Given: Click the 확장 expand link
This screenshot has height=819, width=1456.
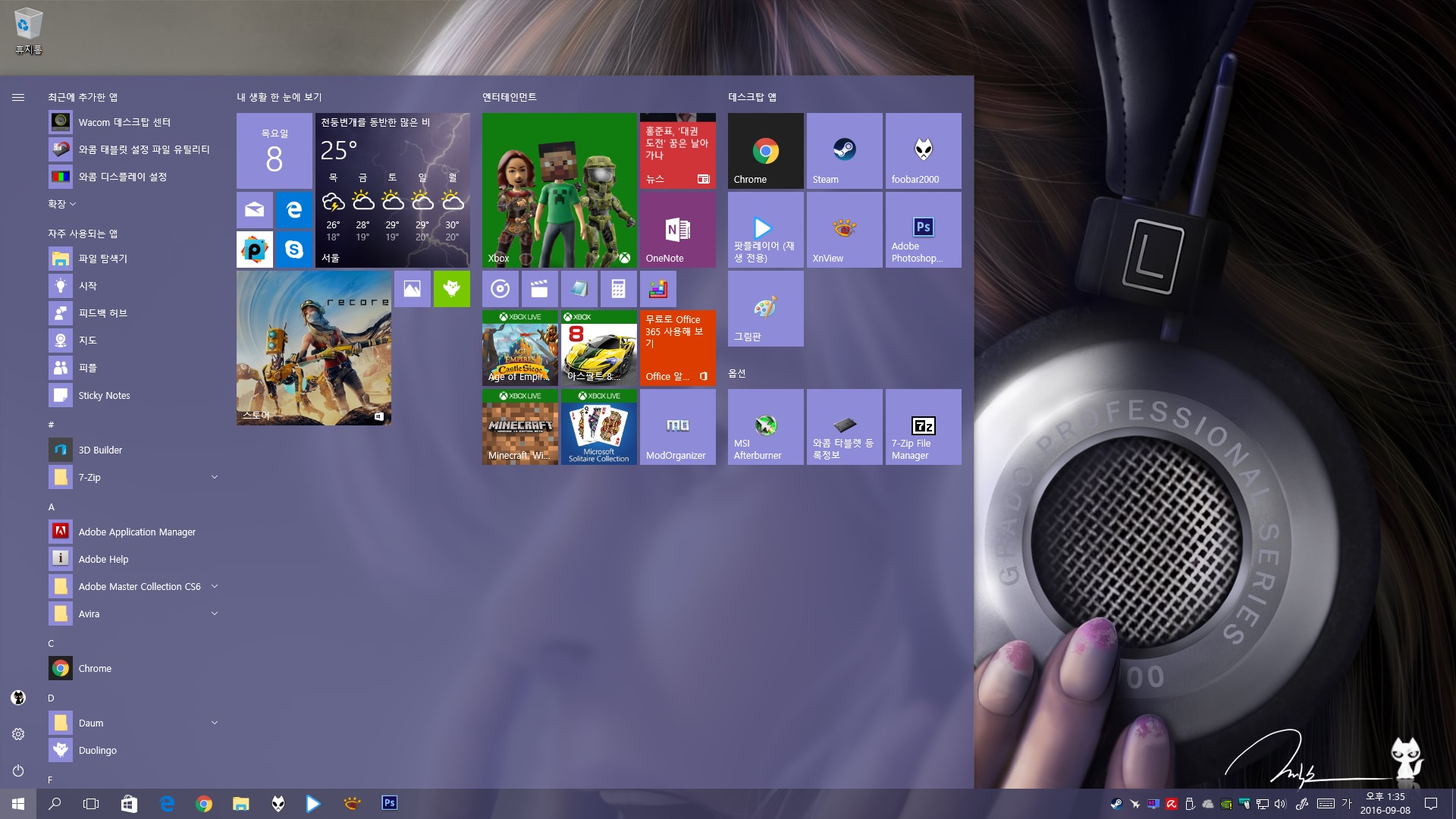Looking at the screenshot, I should 62,204.
